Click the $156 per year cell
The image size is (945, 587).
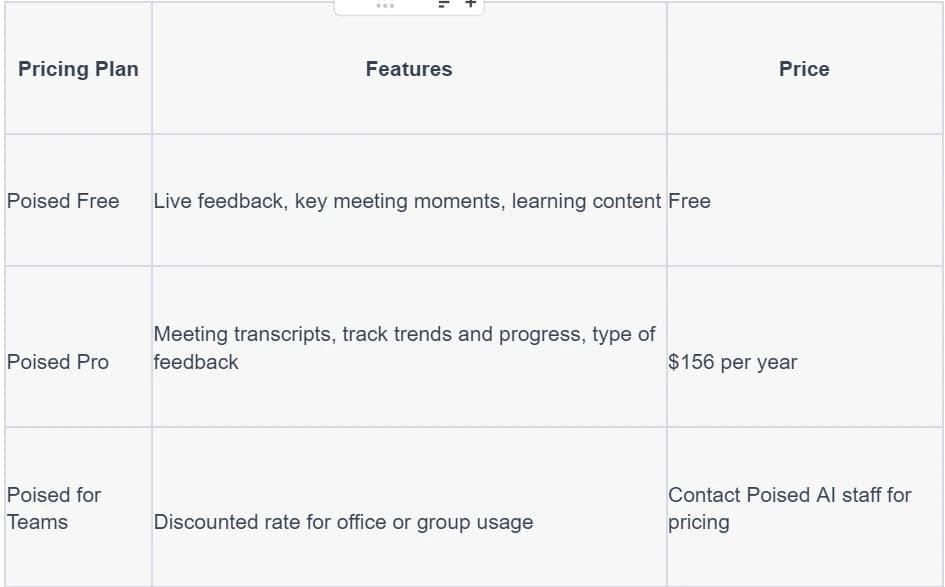tap(733, 362)
